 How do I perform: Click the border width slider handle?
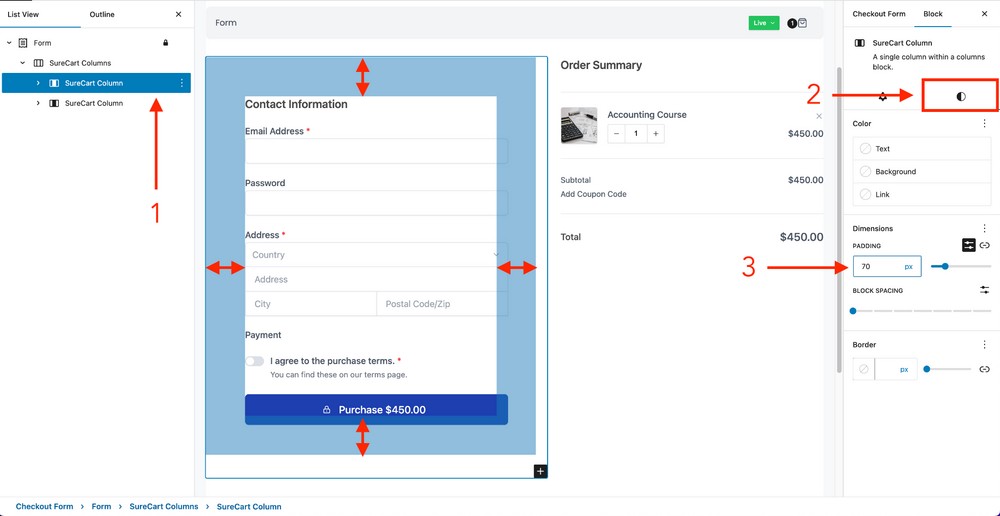click(x=927, y=369)
